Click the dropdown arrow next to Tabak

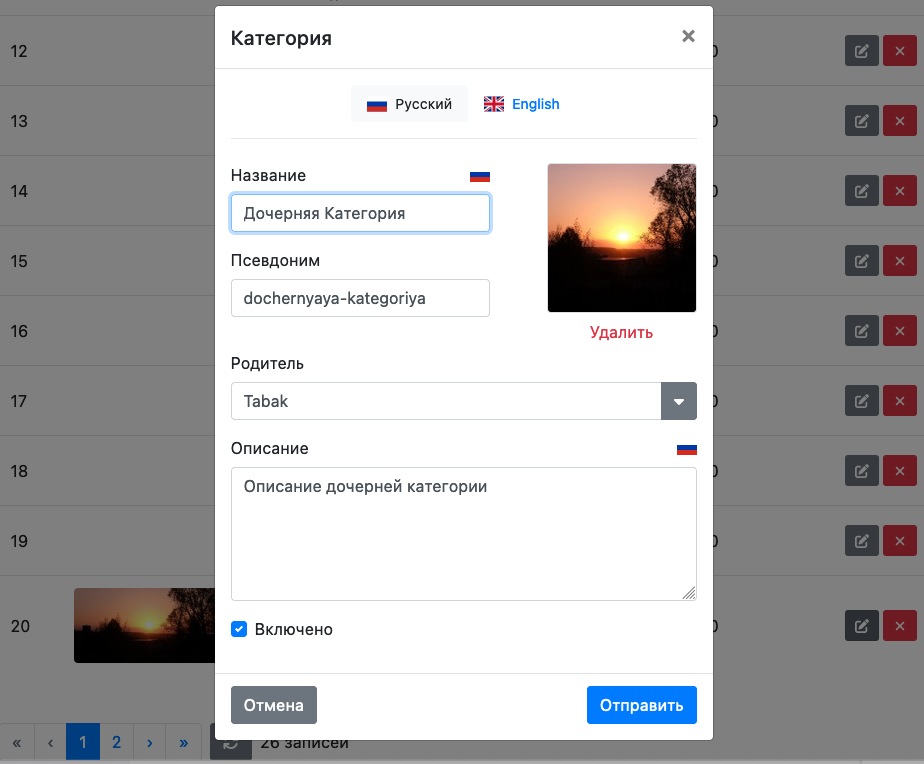(679, 401)
